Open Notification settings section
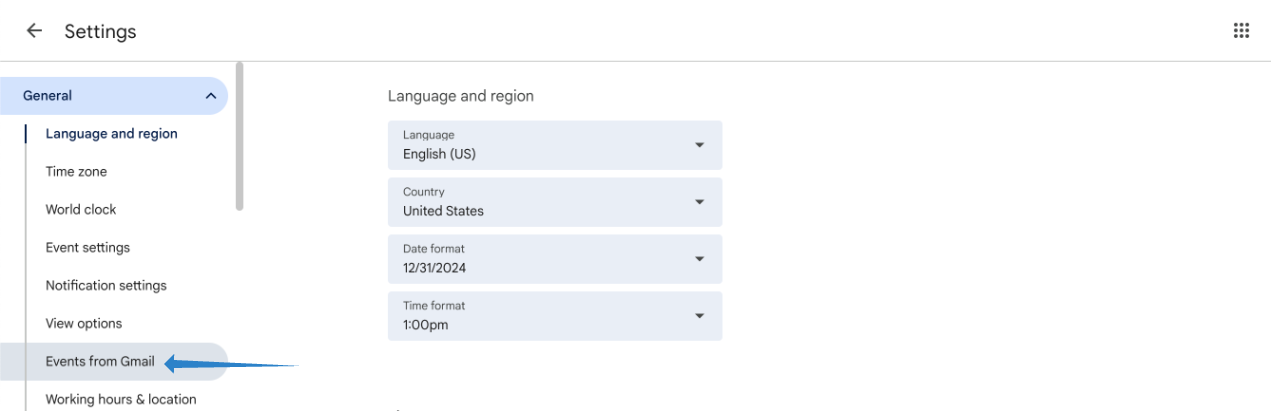This screenshot has height=411, width=1271. [106, 286]
